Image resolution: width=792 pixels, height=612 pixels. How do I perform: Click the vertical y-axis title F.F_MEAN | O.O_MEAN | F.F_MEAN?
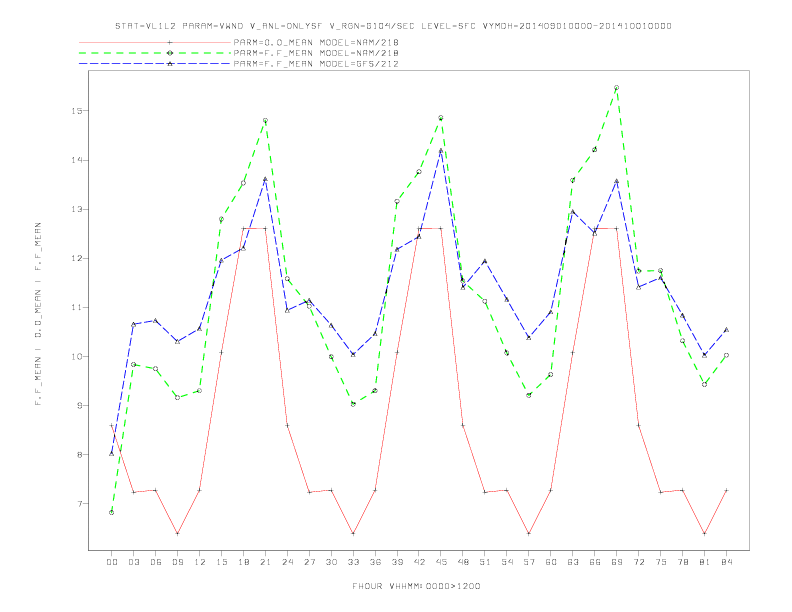38,314
